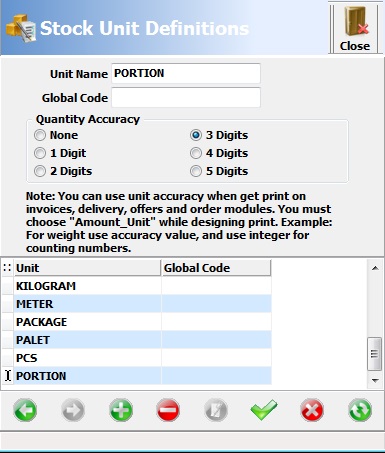The height and width of the screenshot is (453, 385).
Task: Go to previous record with green left arrow
Action: (x=25, y=410)
